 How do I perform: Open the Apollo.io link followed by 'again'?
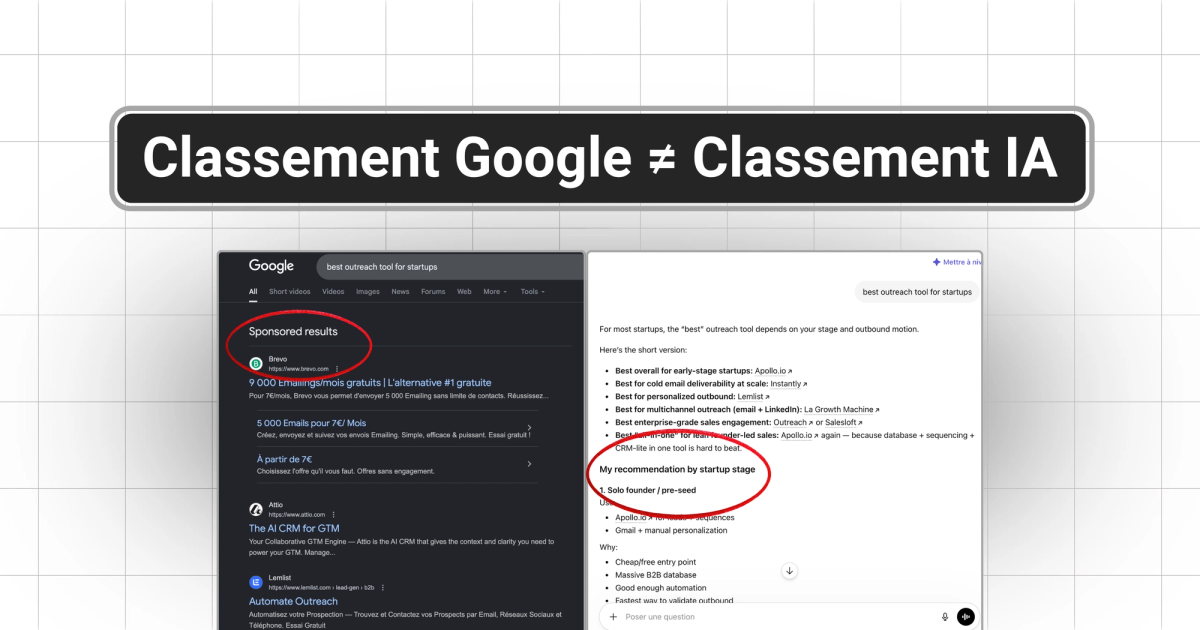(x=799, y=435)
